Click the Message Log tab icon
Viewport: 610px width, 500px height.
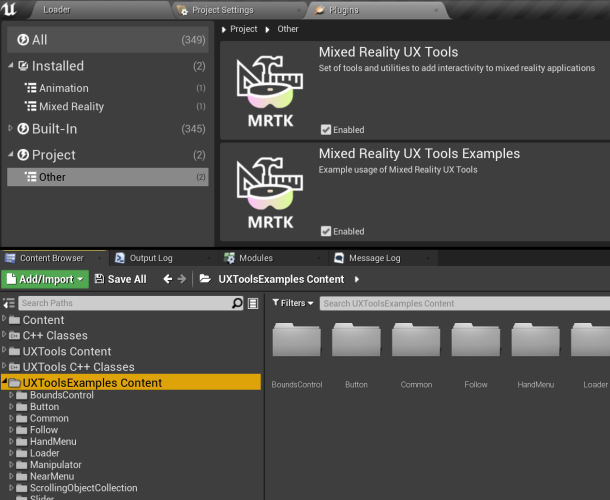339,258
